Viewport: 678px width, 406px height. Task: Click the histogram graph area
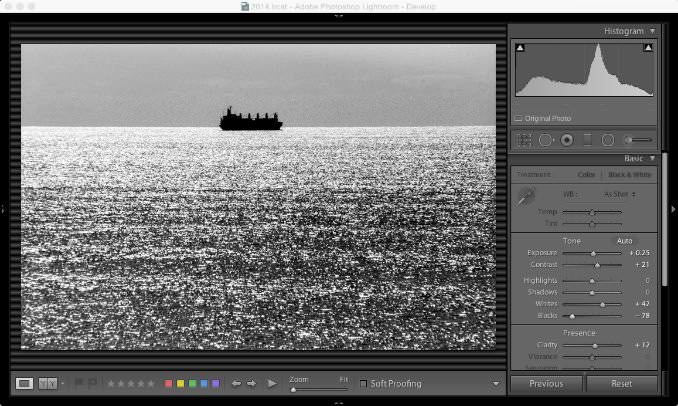tap(584, 69)
